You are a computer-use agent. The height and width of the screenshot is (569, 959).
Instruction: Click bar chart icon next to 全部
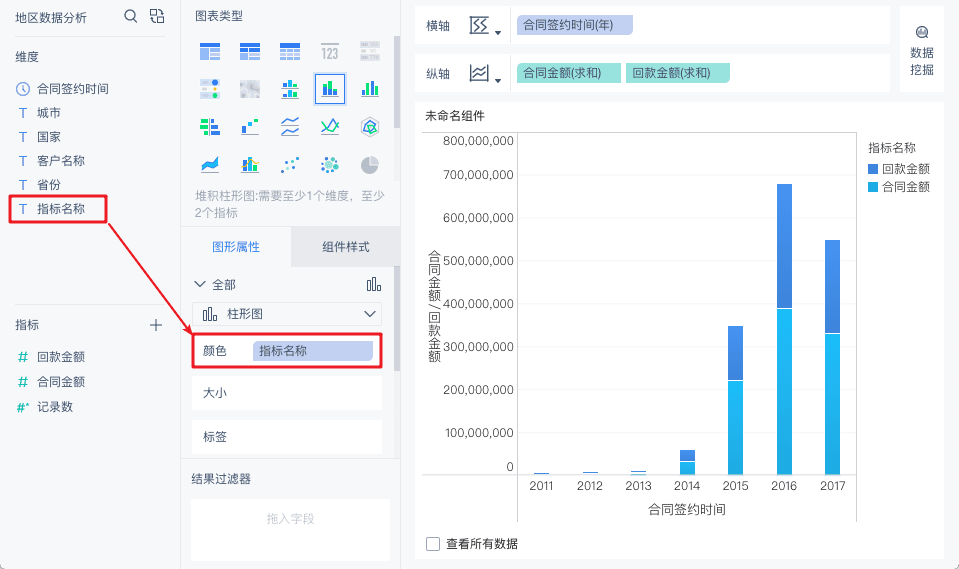pyautogui.click(x=374, y=284)
